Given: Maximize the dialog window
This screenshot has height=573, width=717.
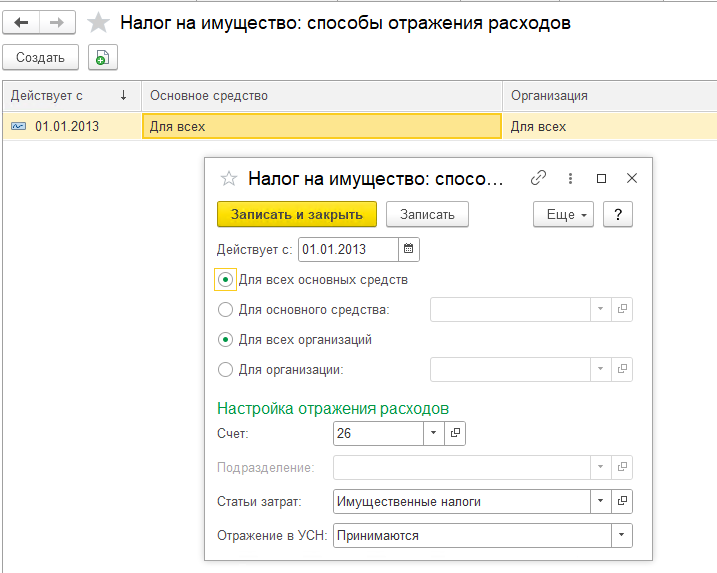Looking at the screenshot, I should point(601,178).
